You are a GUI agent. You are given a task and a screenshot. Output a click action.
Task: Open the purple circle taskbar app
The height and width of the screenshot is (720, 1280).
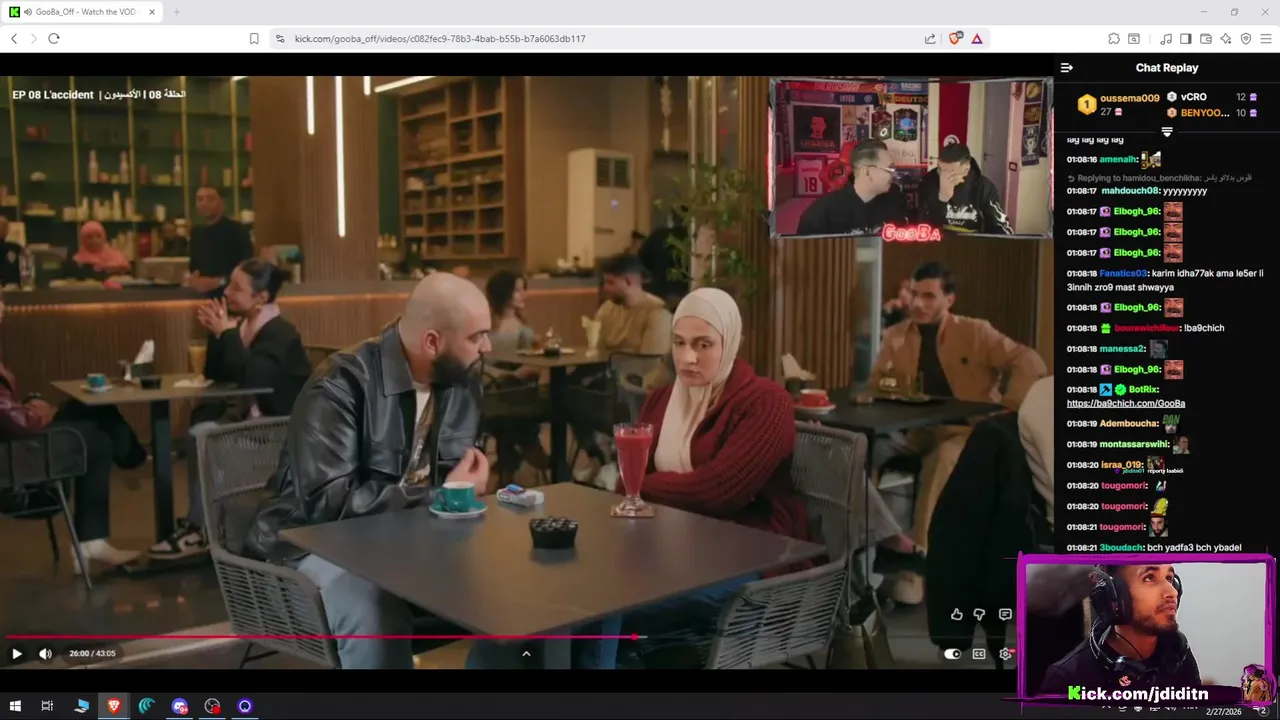point(245,706)
